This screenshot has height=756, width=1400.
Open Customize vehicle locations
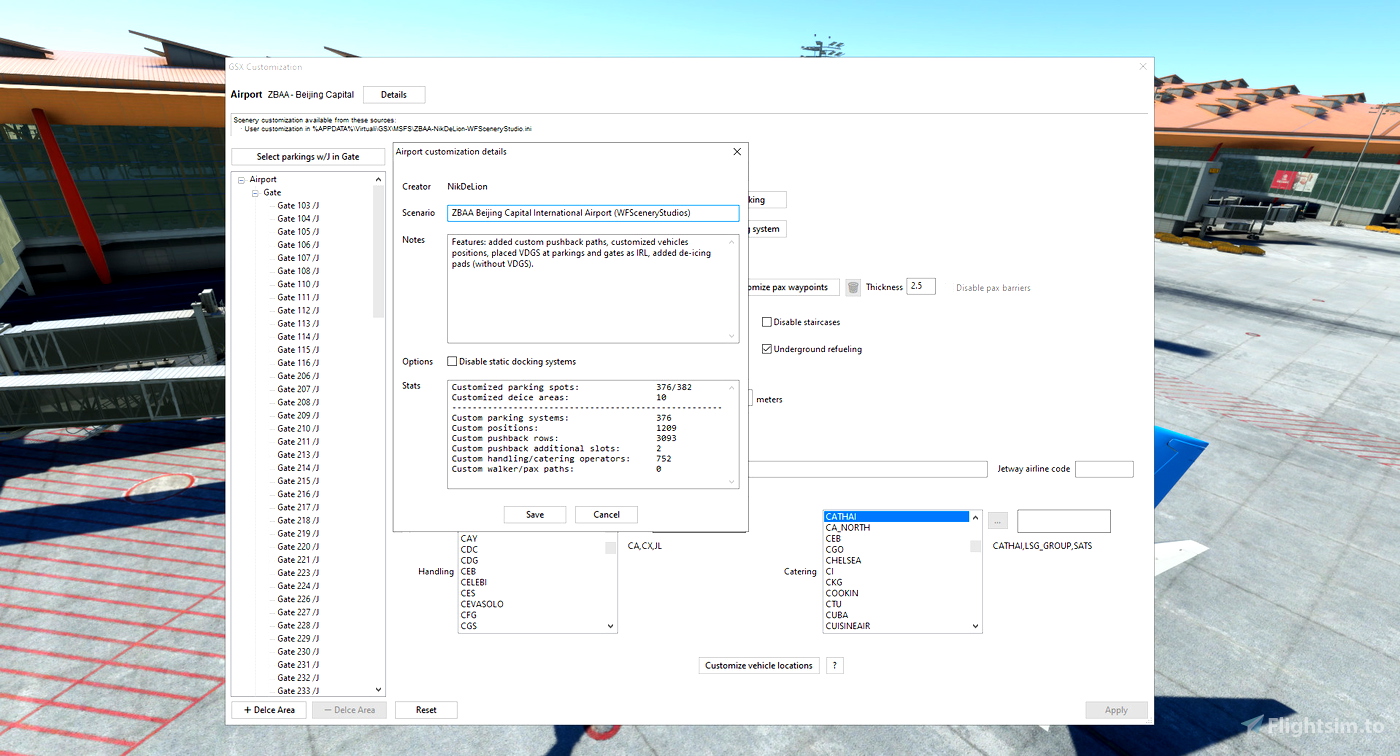pyautogui.click(x=759, y=665)
